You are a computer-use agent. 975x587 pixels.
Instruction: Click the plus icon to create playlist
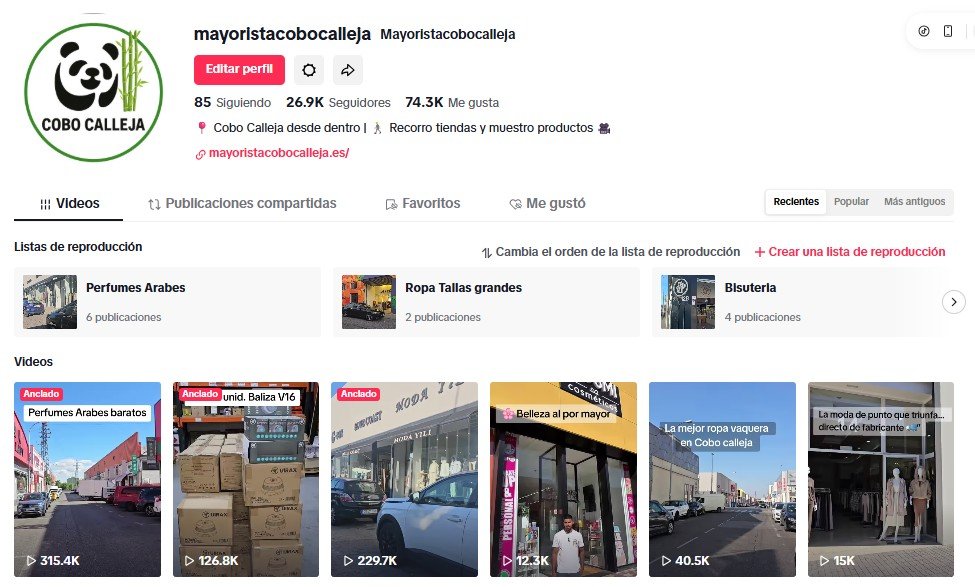759,252
